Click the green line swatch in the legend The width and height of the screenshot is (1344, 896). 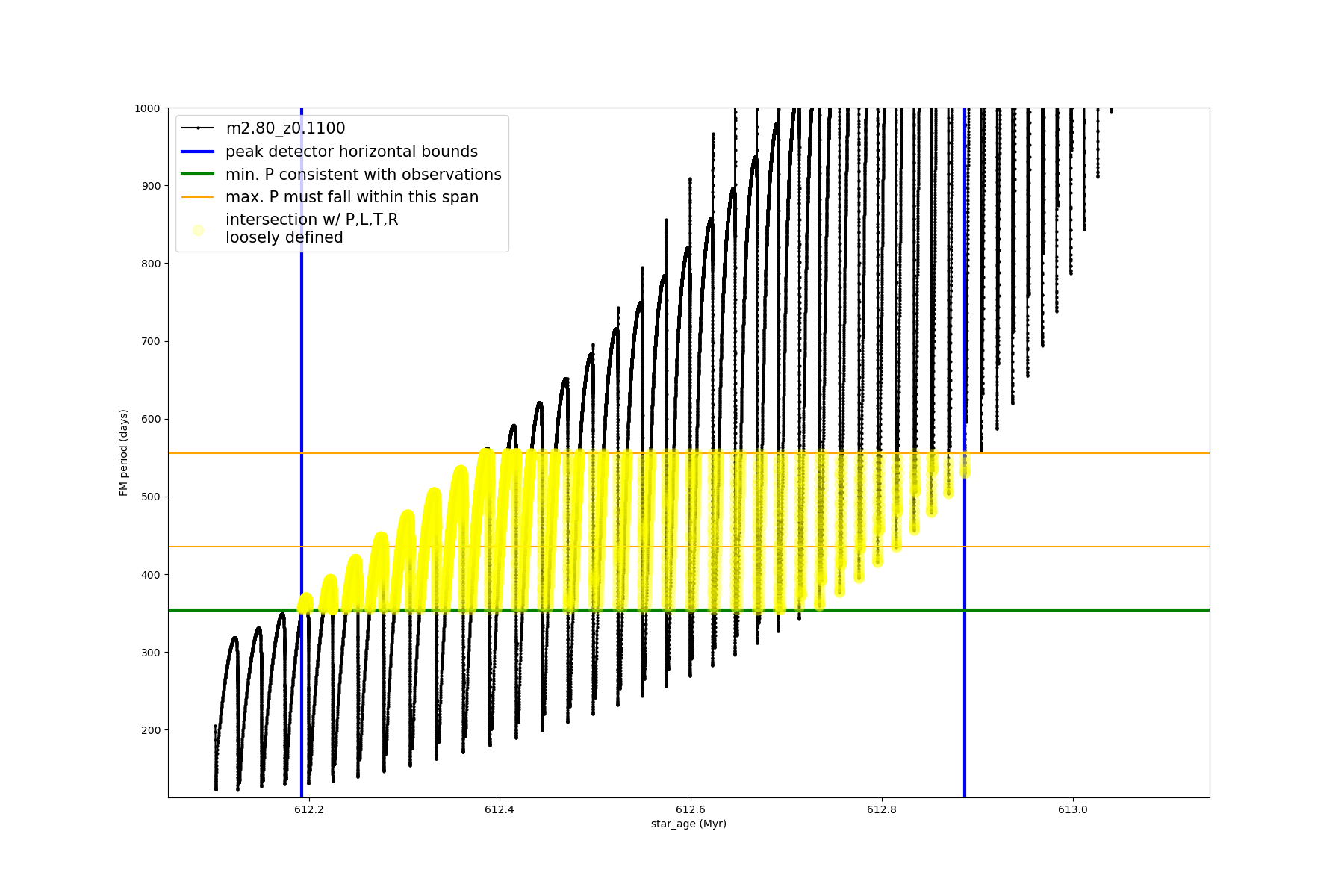tap(198, 175)
